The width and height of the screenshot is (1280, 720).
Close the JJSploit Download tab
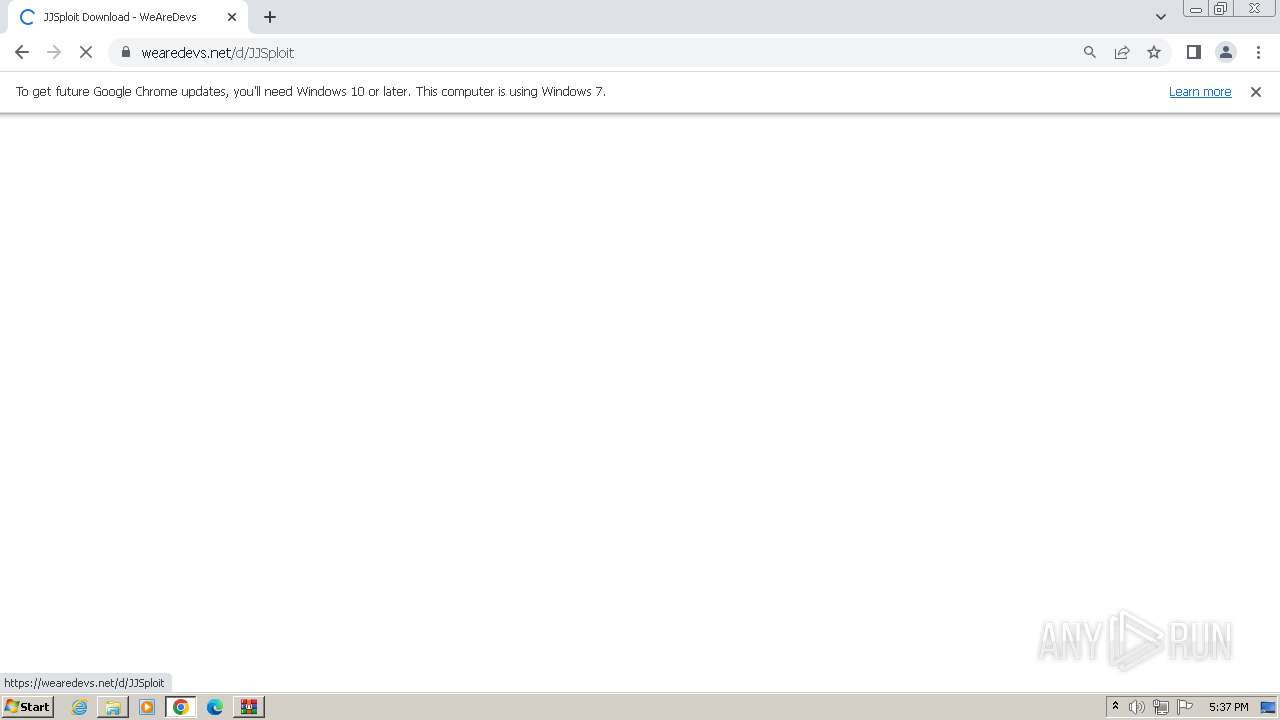tap(232, 17)
